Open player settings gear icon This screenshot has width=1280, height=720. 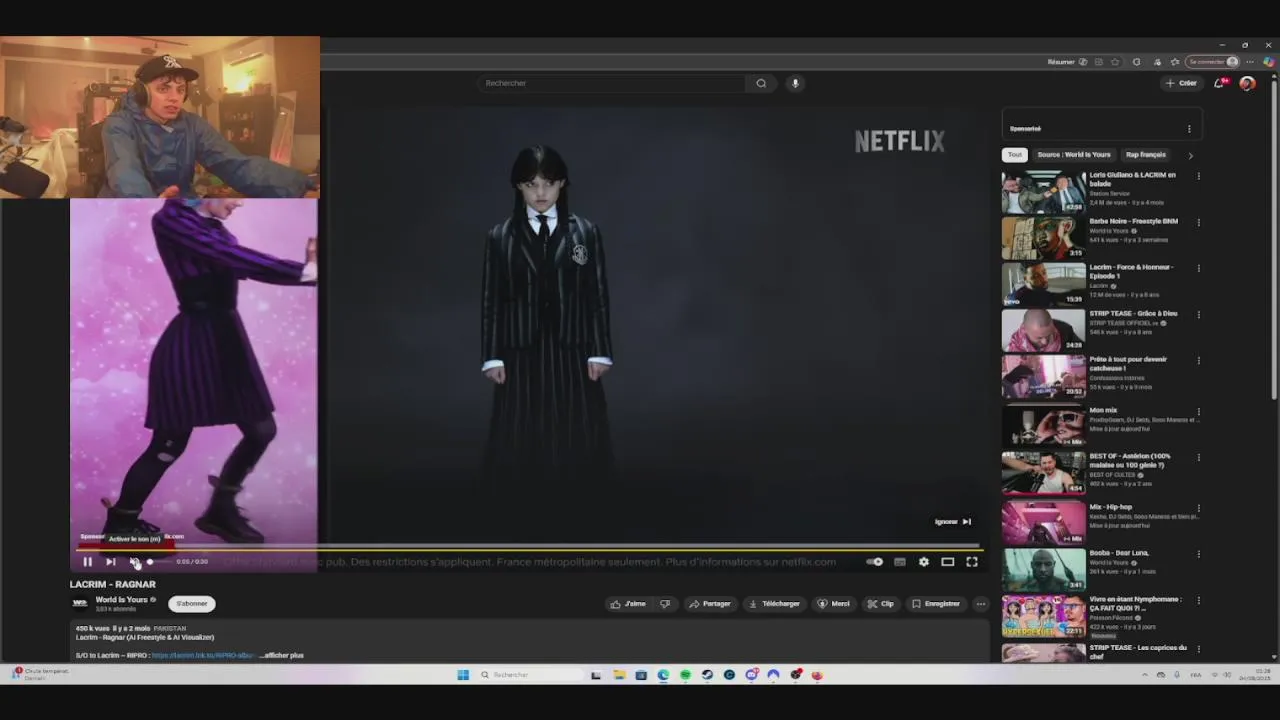924,562
